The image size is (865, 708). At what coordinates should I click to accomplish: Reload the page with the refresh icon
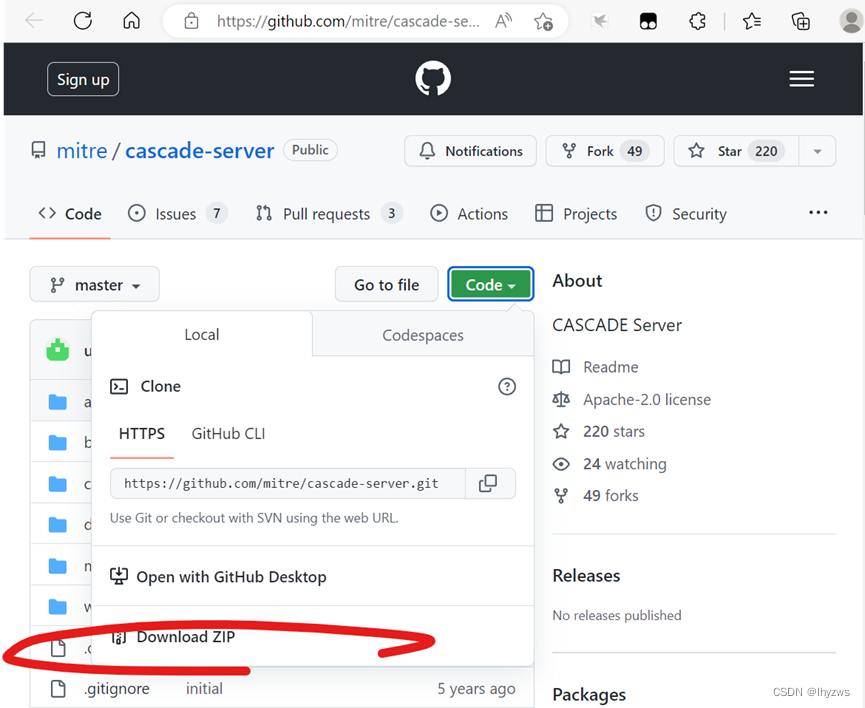click(83, 22)
